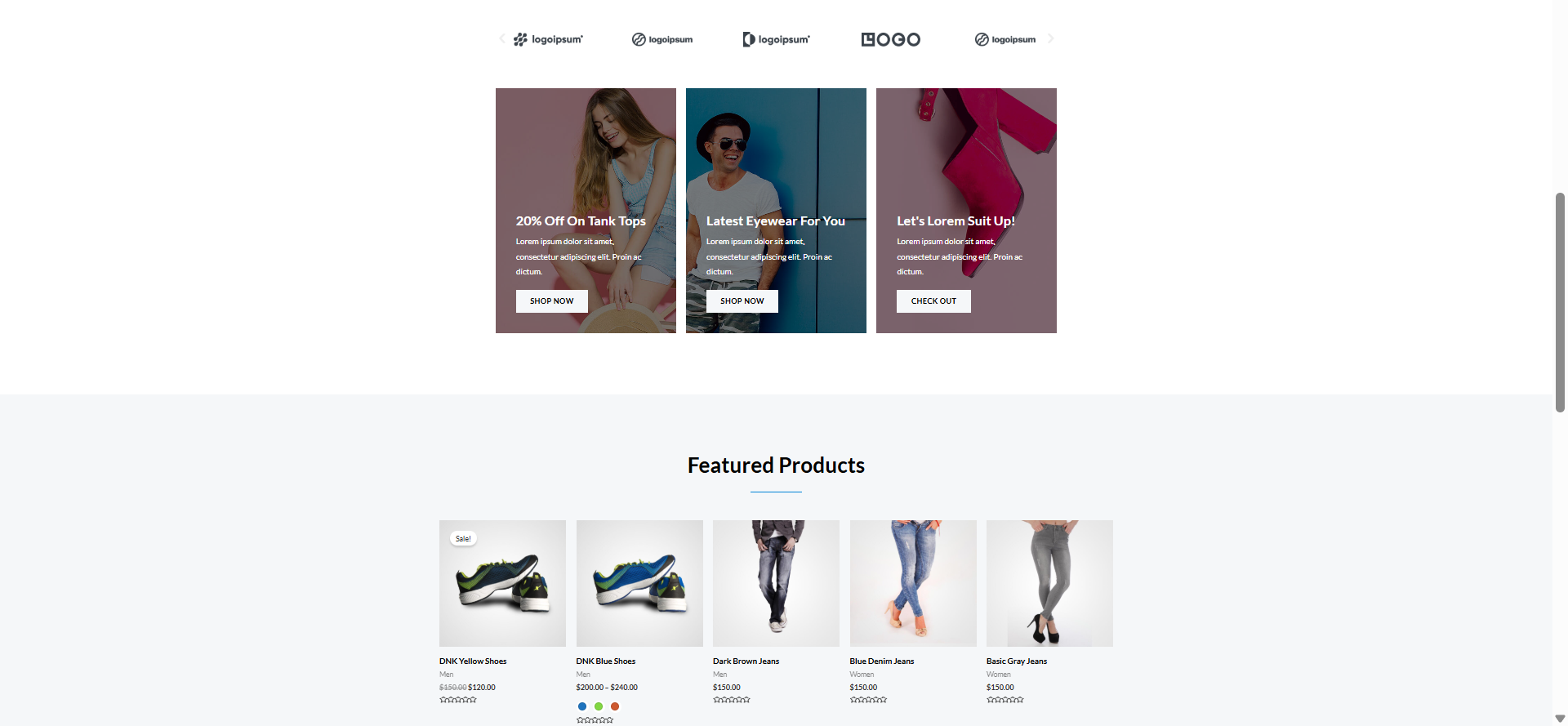Viewport: 1568px width, 726px height.
Task: Select the blue color swatch
Action: point(582,706)
